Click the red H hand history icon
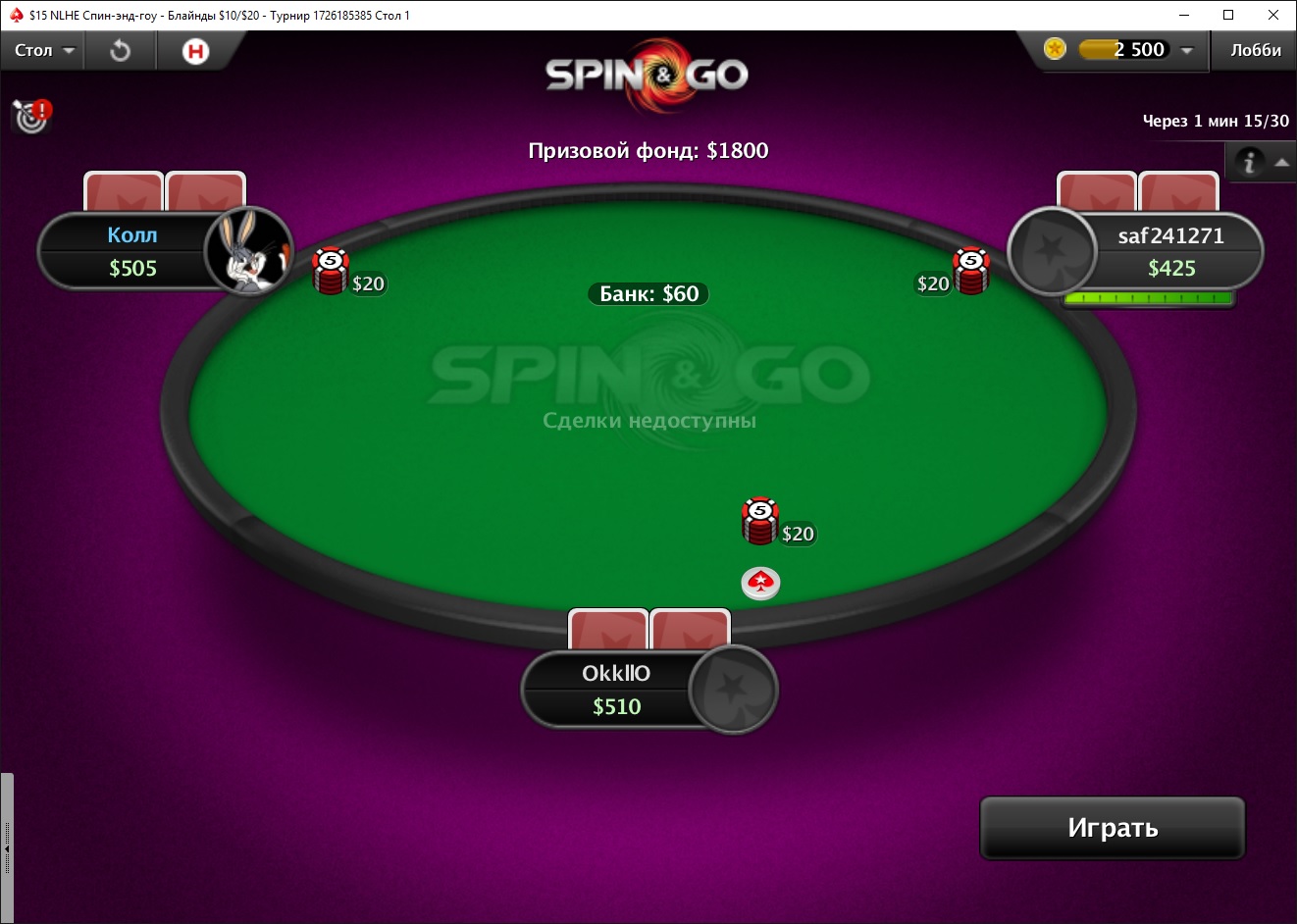 195,50
